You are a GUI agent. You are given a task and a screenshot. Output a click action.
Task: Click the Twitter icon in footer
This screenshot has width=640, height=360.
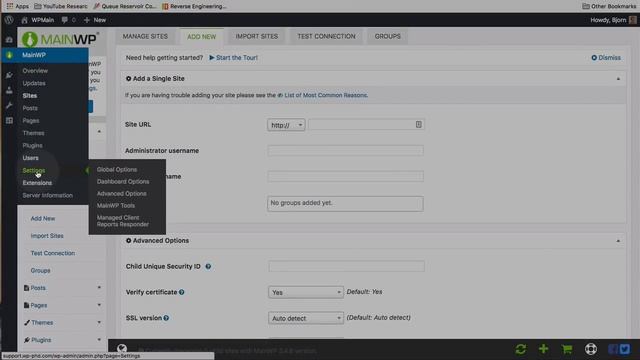coord(624,349)
